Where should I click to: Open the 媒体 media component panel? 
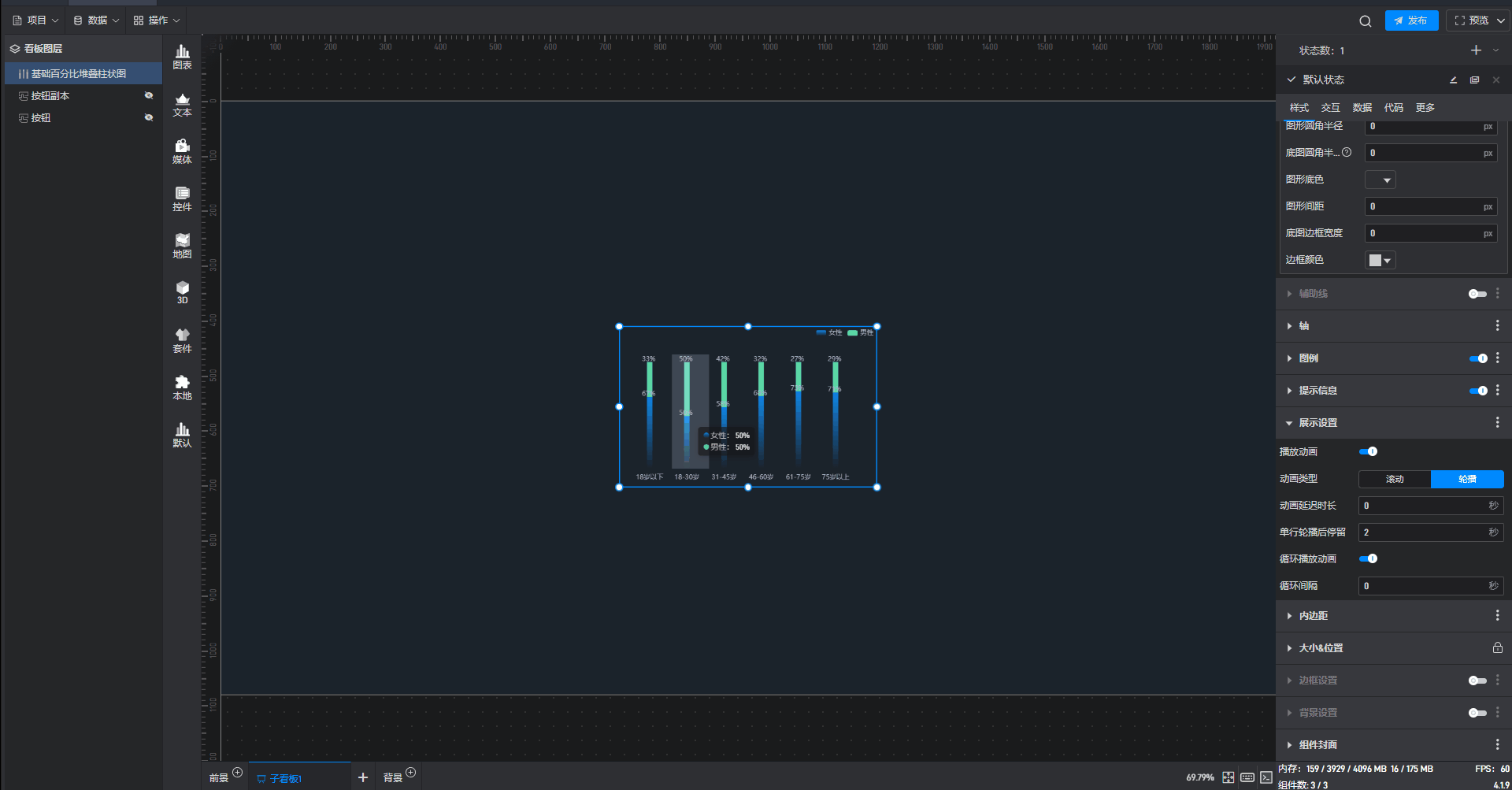(182, 151)
